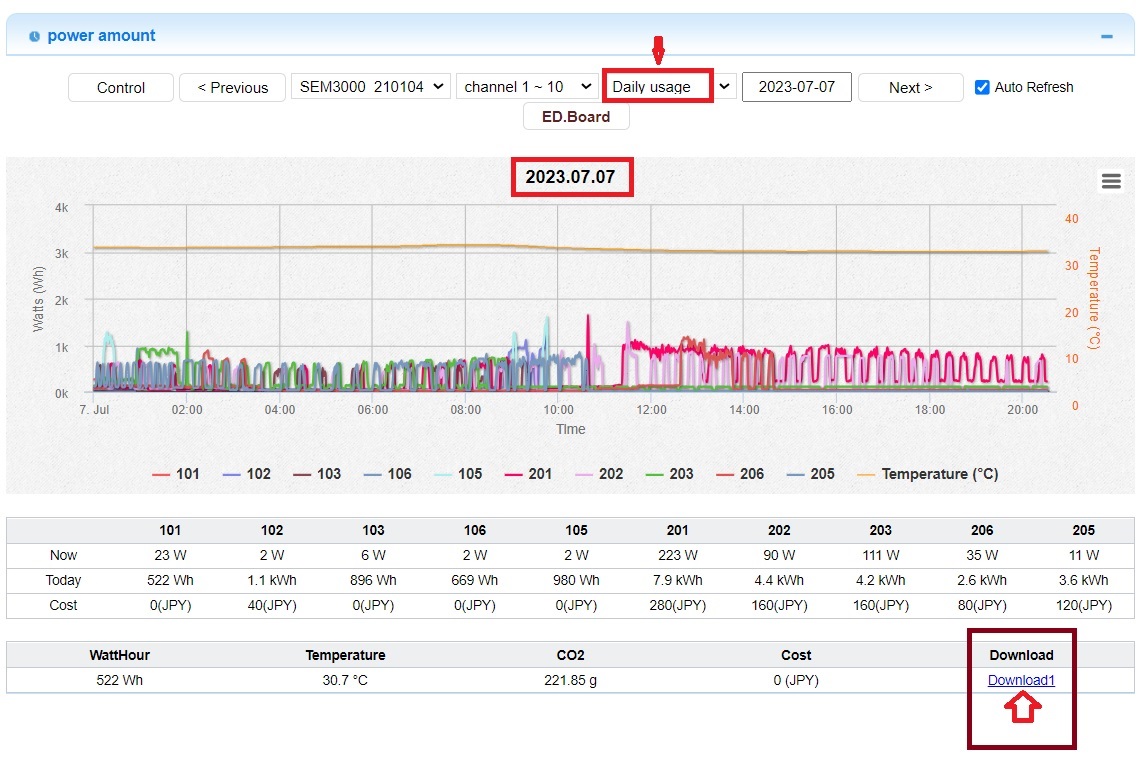
Task: Click the Watts (Wh) axis title
Action: coord(39,299)
